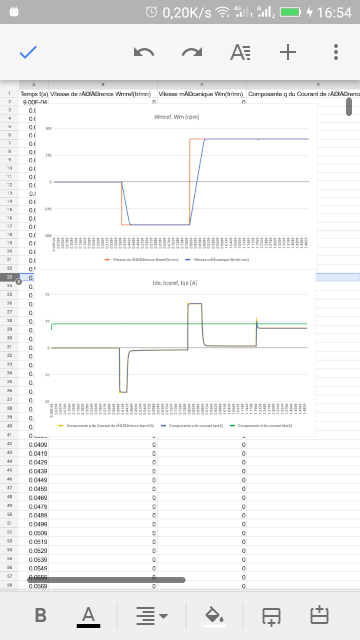Toggle bold formatting
The width and height of the screenshot is (360, 640).
coord(40,615)
